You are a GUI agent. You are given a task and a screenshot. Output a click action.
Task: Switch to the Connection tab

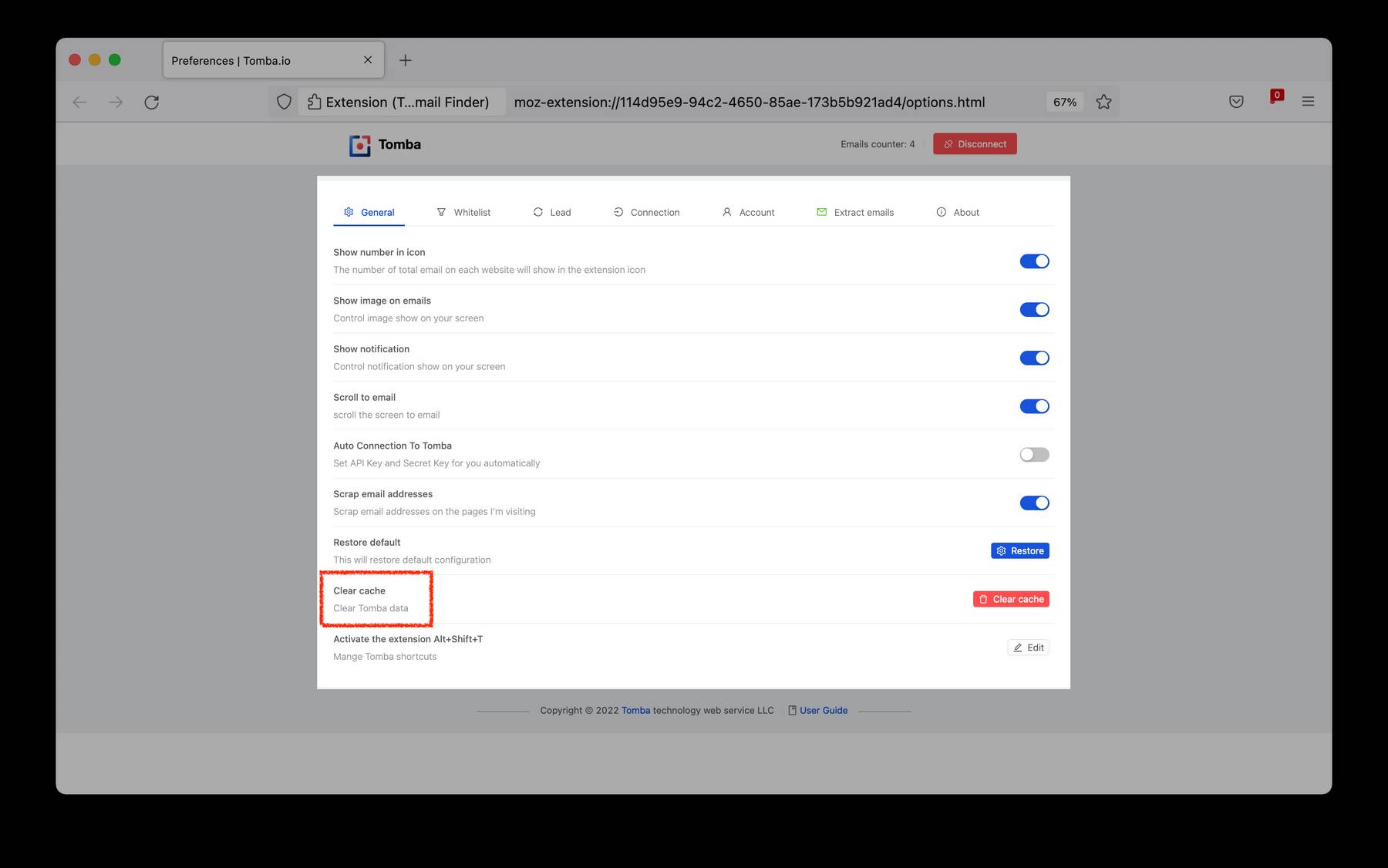(646, 213)
